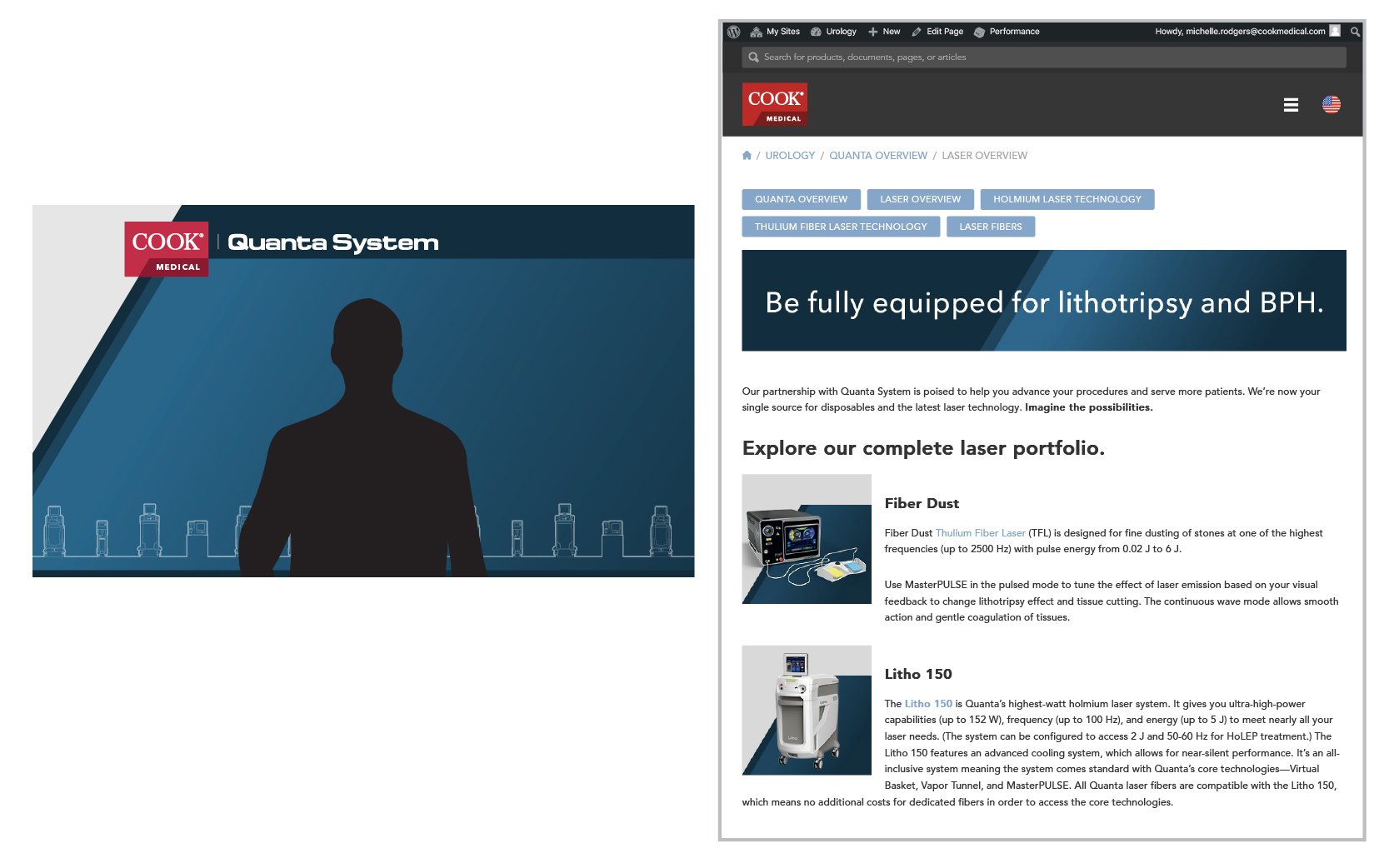
Task: Go to the Quanta Overview breadcrumb link
Action: [878, 156]
